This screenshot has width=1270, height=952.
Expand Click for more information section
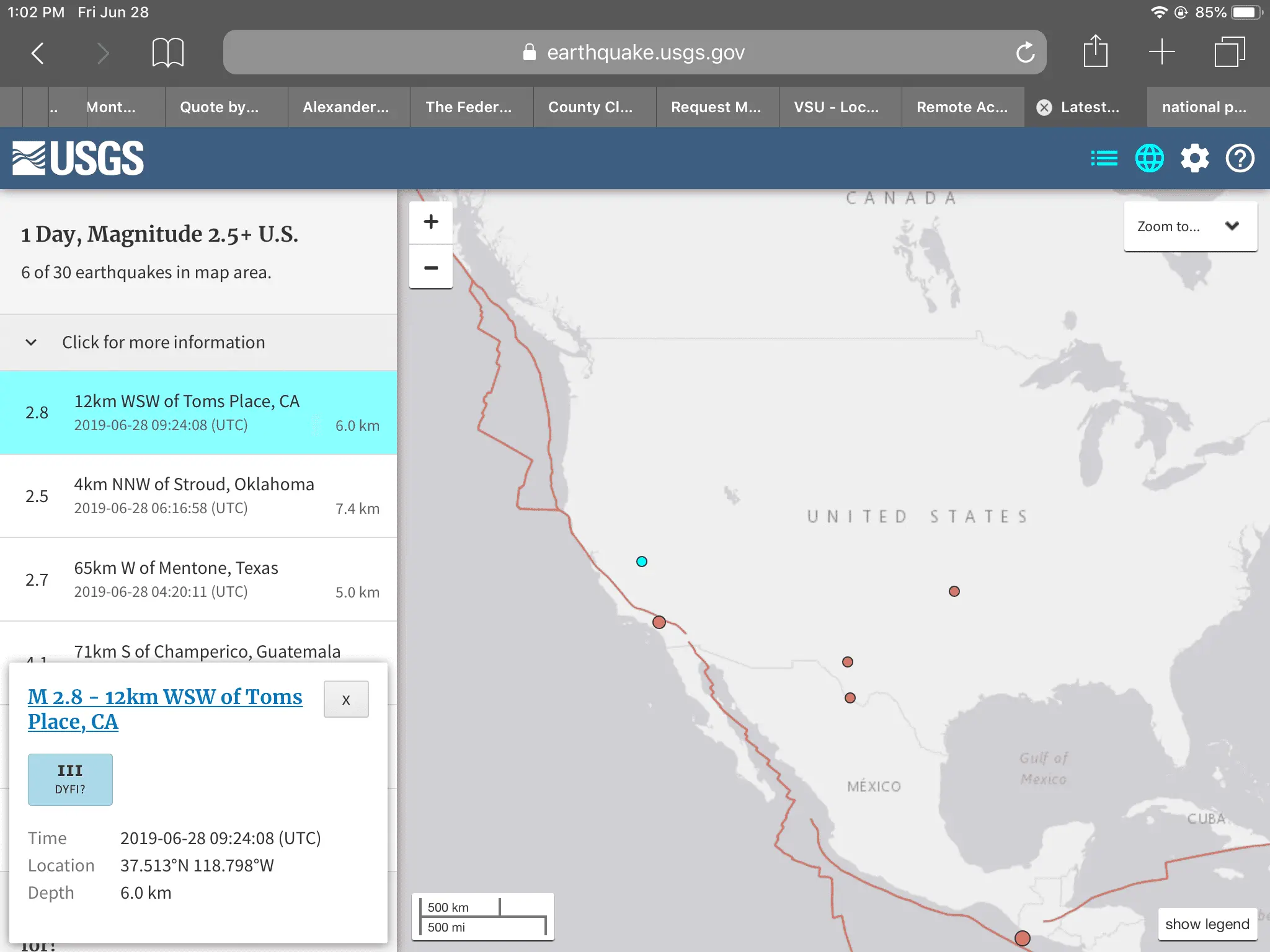pos(162,342)
